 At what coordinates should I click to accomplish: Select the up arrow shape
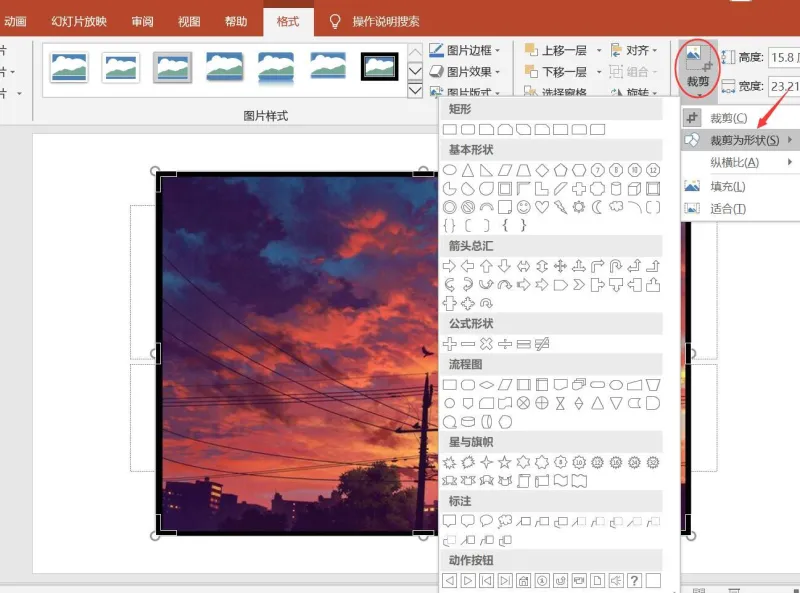point(486,266)
